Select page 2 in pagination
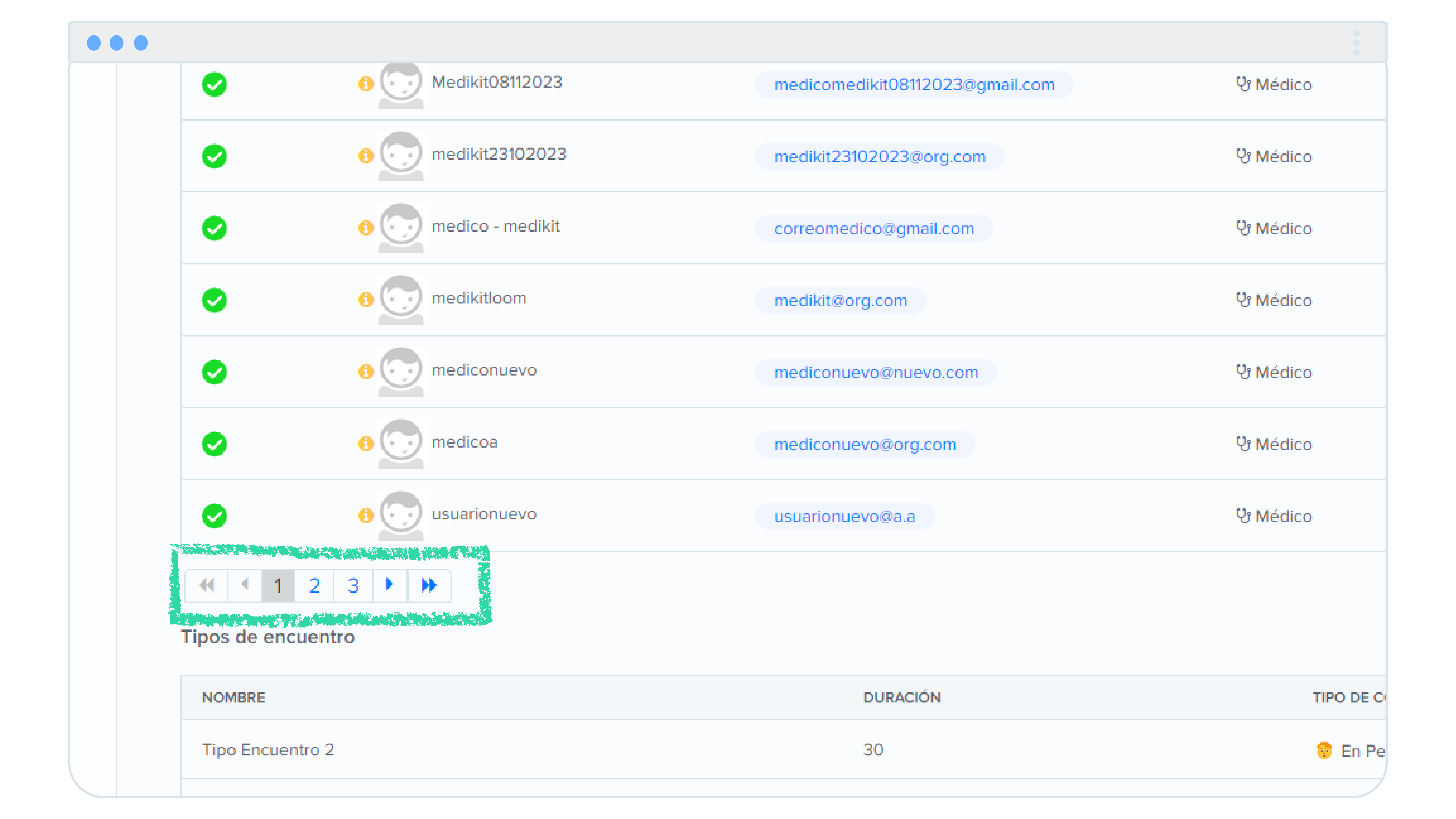This screenshot has height=819, width=1456. point(314,586)
